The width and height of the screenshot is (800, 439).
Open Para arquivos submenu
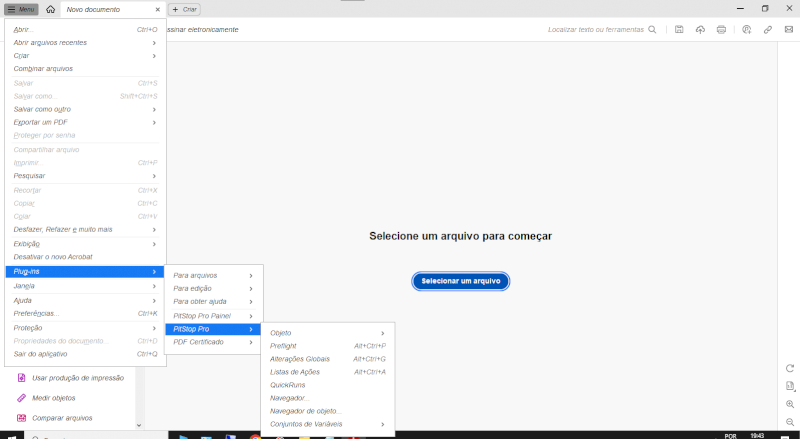click(213, 275)
